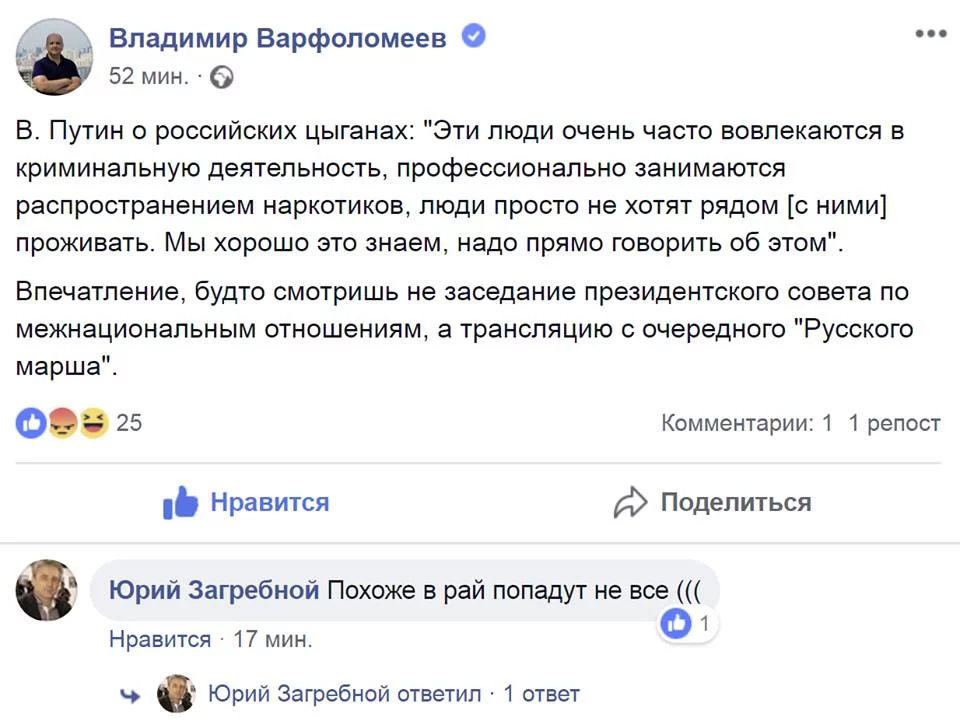This screenshot has width=960, height=721.
Task: Click the angry reaction emoji icon
Action: pyautogui.click(x=62, y=422)
